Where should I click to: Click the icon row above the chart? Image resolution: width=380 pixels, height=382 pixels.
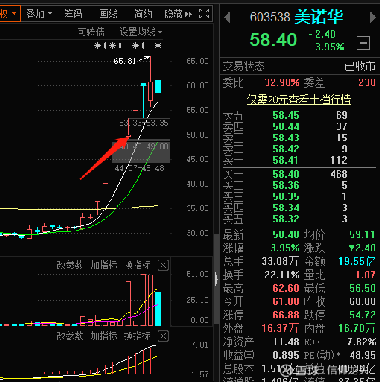pyautogui.click(x=128, y=45)
